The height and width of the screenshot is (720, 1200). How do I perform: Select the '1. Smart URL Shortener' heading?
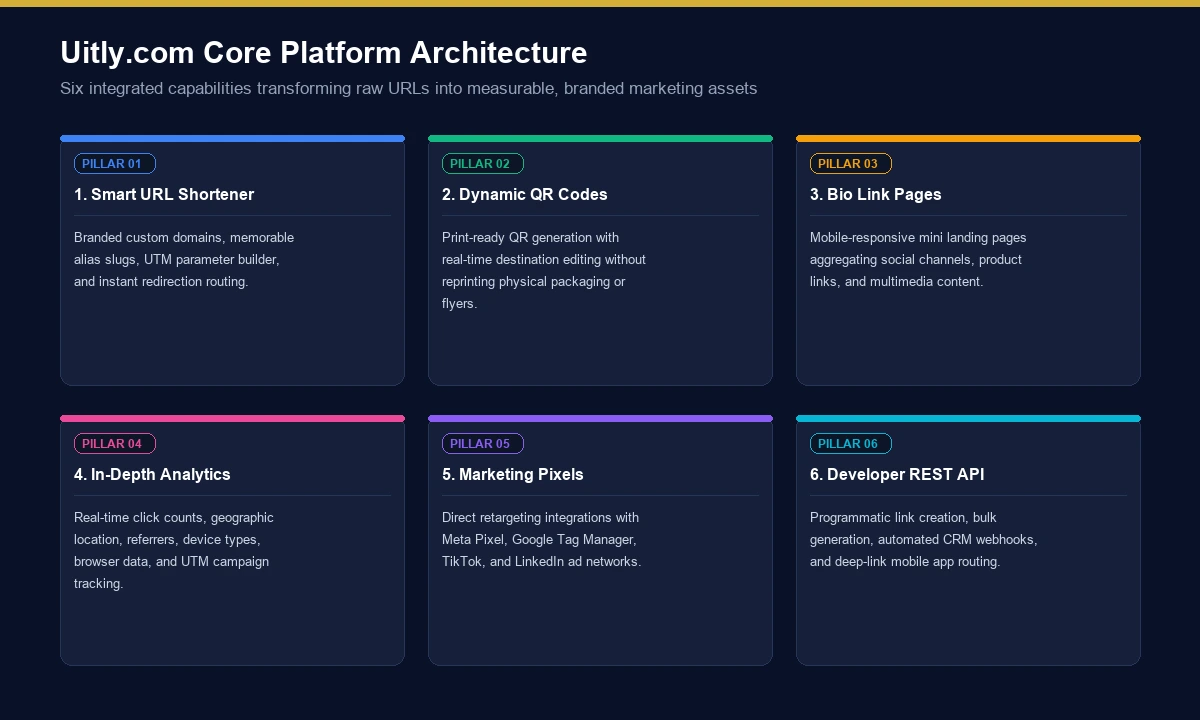[x=164, y=195]
